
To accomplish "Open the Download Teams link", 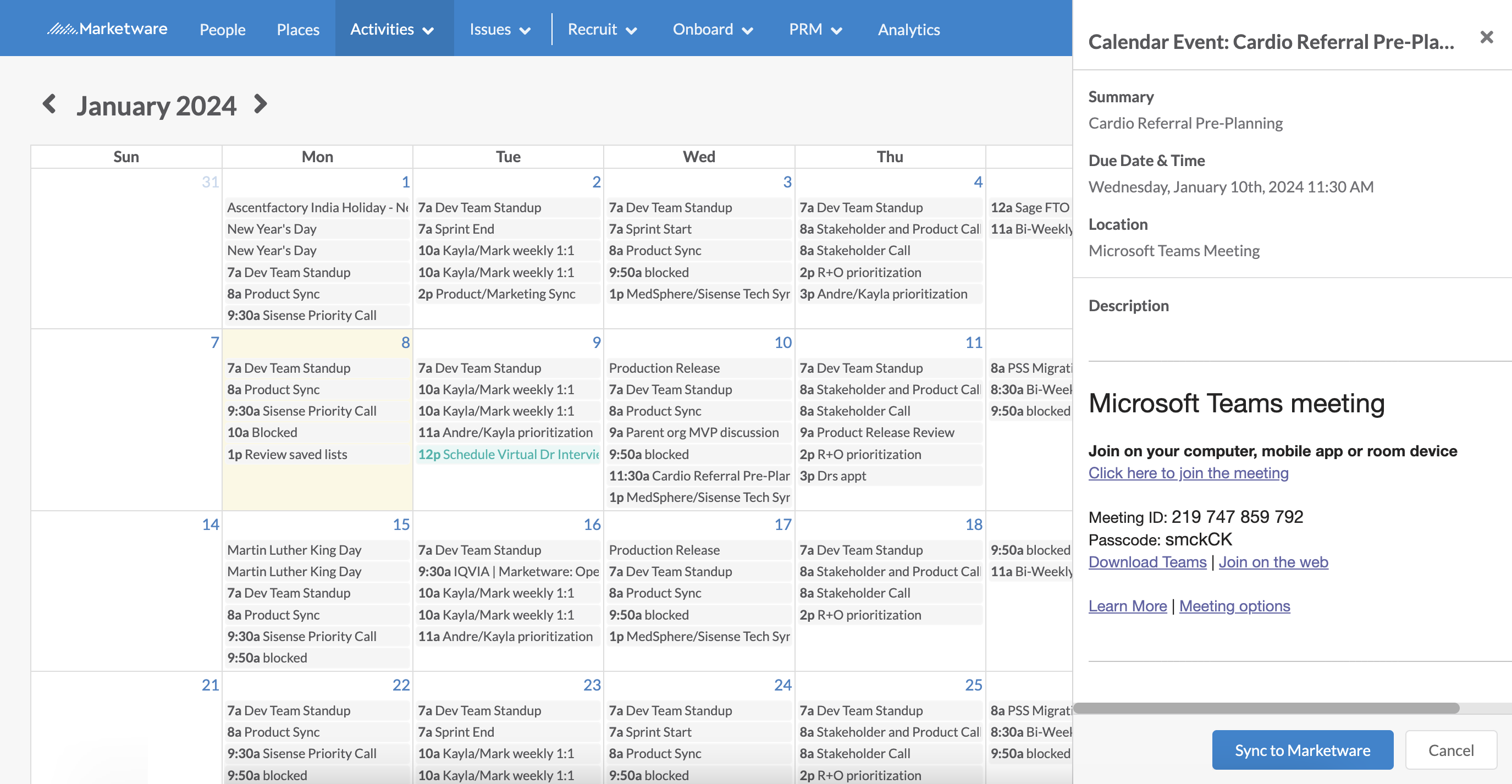I will pyautogui.click(x=1147, y=562).
